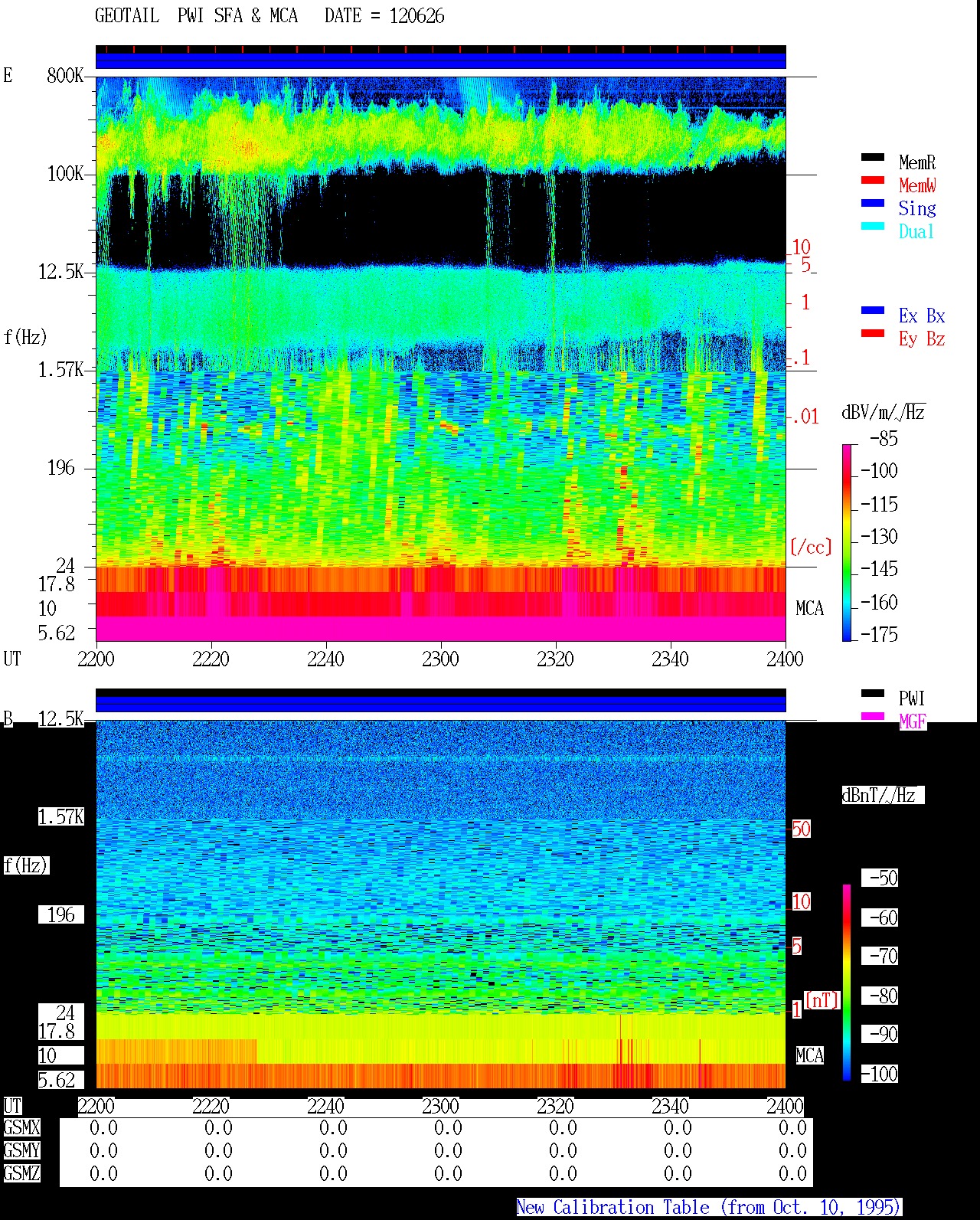980x1220 pixels.
Task: Click the MCA label beside the E spectrogram
Action: pos(809,608)
